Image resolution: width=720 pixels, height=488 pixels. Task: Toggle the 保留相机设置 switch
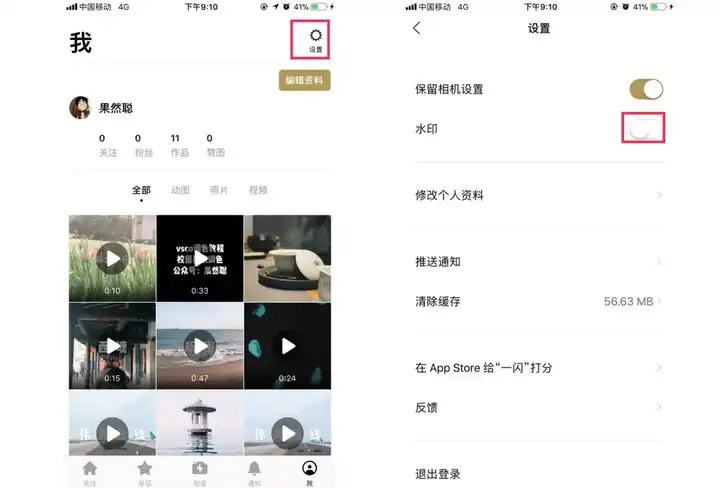pos(646,89)
